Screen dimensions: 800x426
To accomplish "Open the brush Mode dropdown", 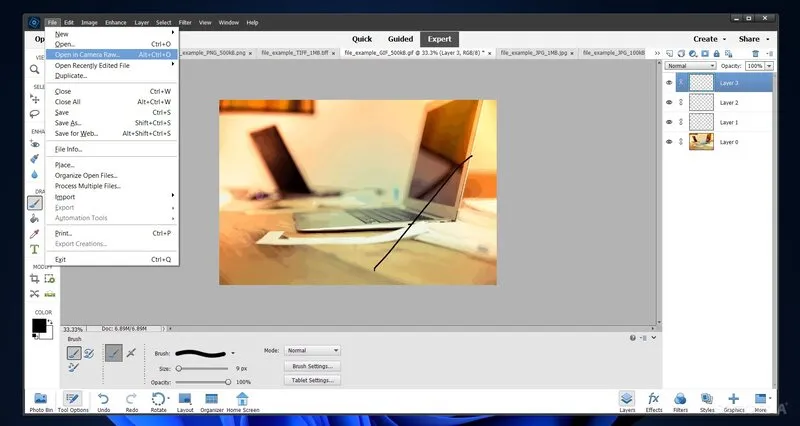I will coord(312,350).
